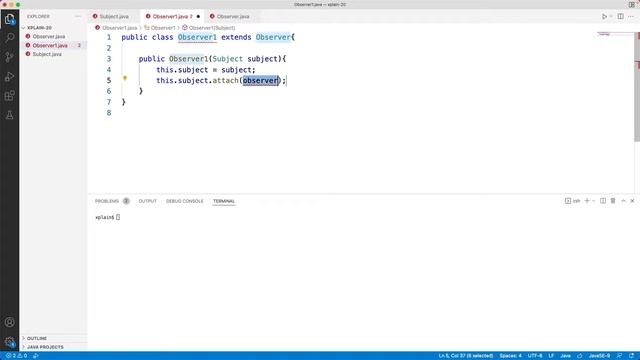Select the TERMINAL panel tab
Image resolution: width=640 pixels, height=360 pixels.
pos(224,201)
